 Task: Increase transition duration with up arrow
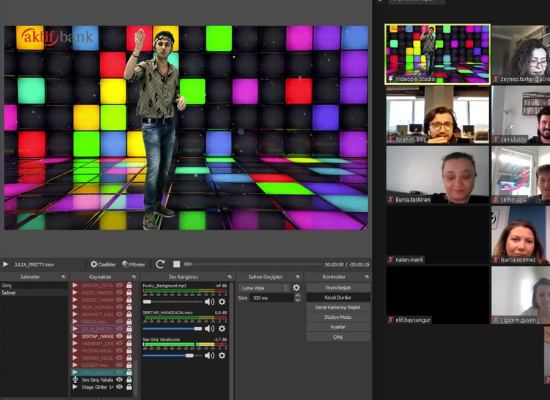tap(297, 296)
